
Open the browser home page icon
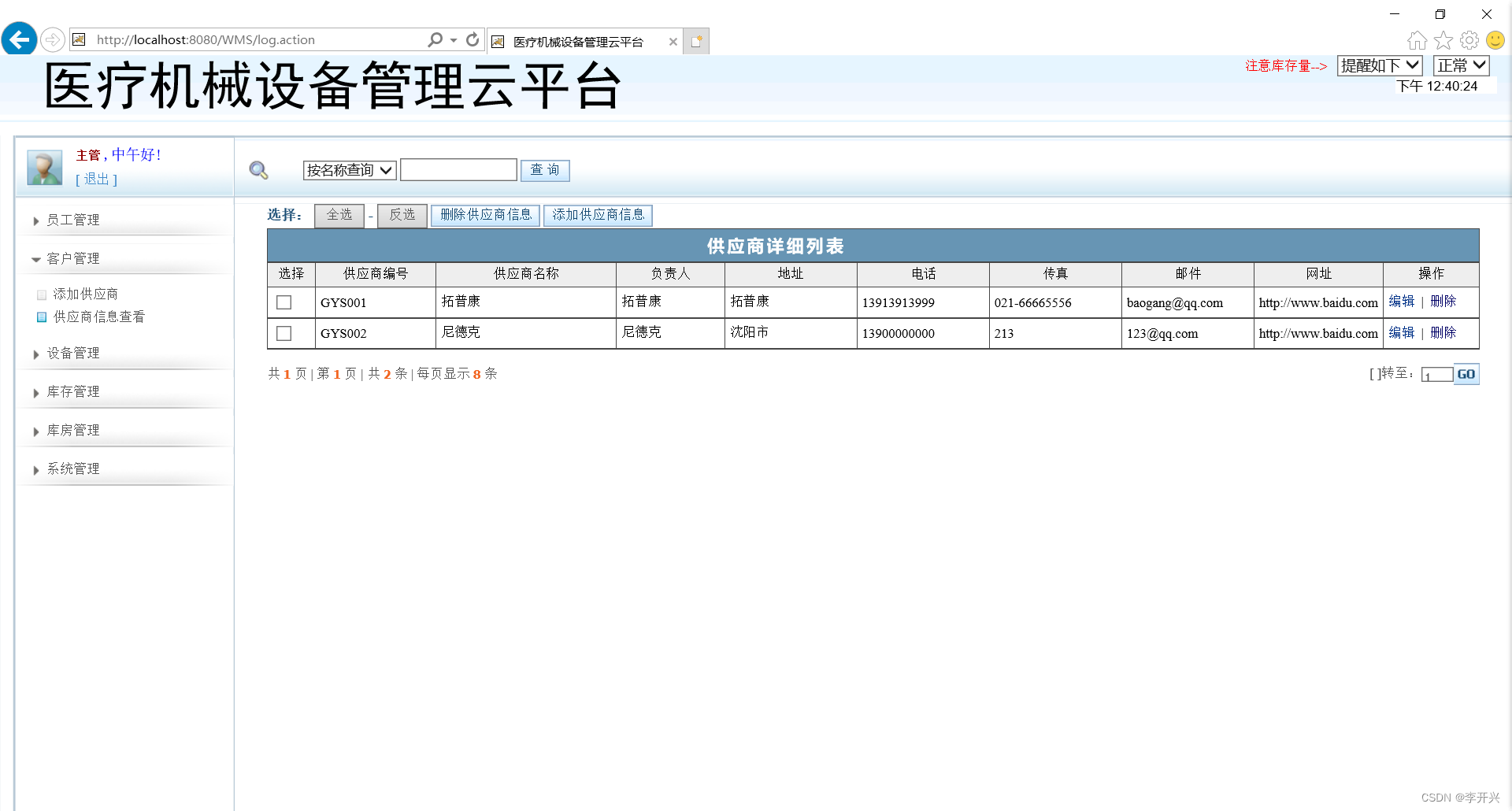tap(1417, 40)
